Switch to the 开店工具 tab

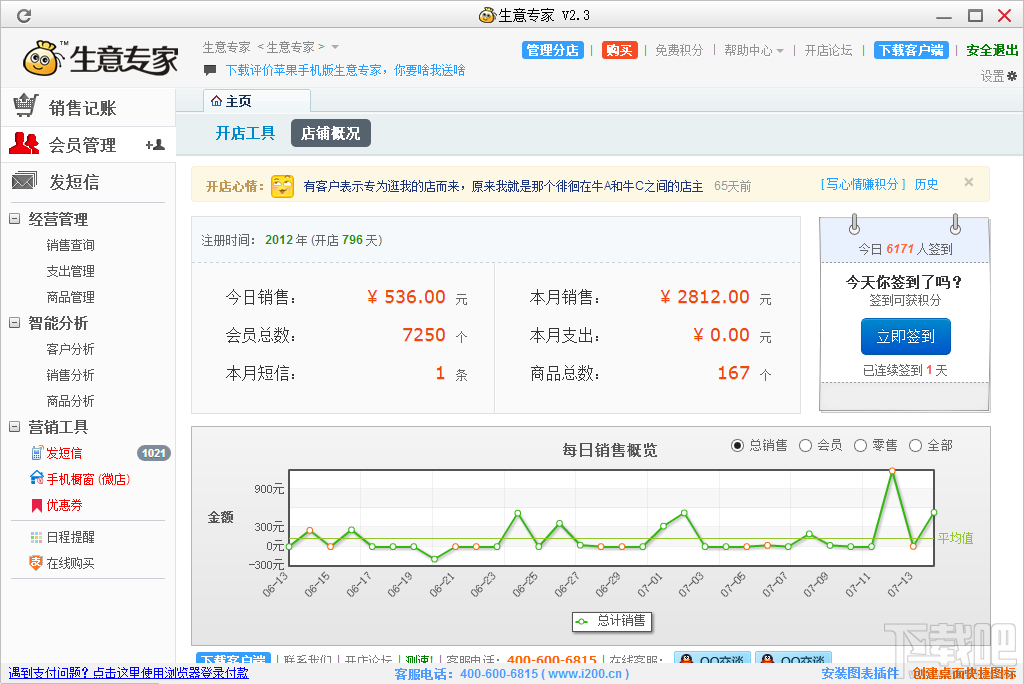(x=246, y=133)
